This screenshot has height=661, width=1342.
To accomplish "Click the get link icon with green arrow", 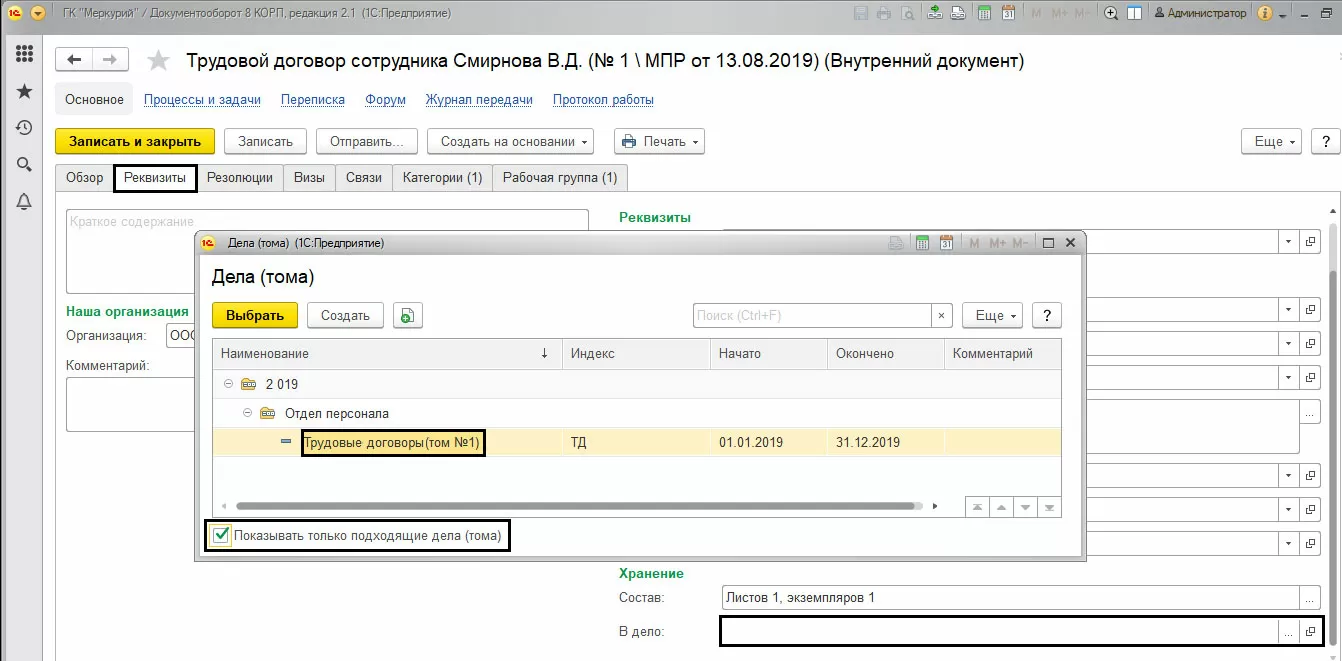I will point(935,13).
